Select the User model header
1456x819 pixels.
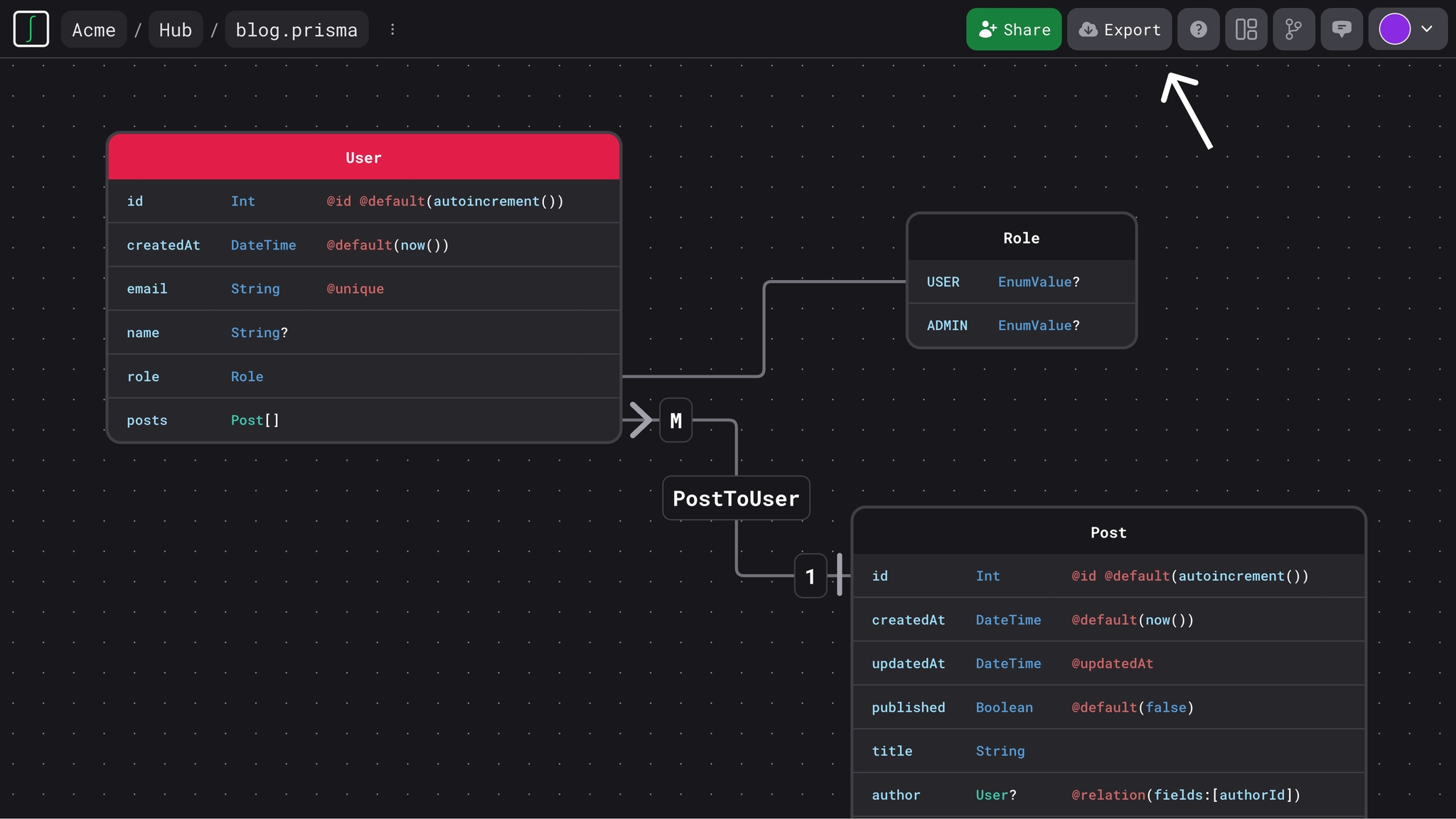coord(363,157)
